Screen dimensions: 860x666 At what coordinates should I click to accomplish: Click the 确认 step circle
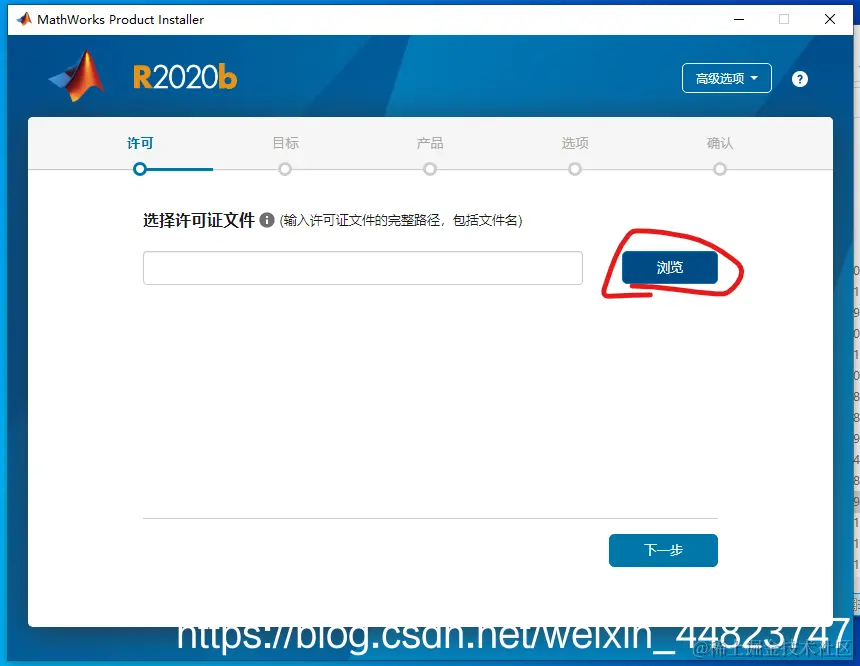point(719,170)
